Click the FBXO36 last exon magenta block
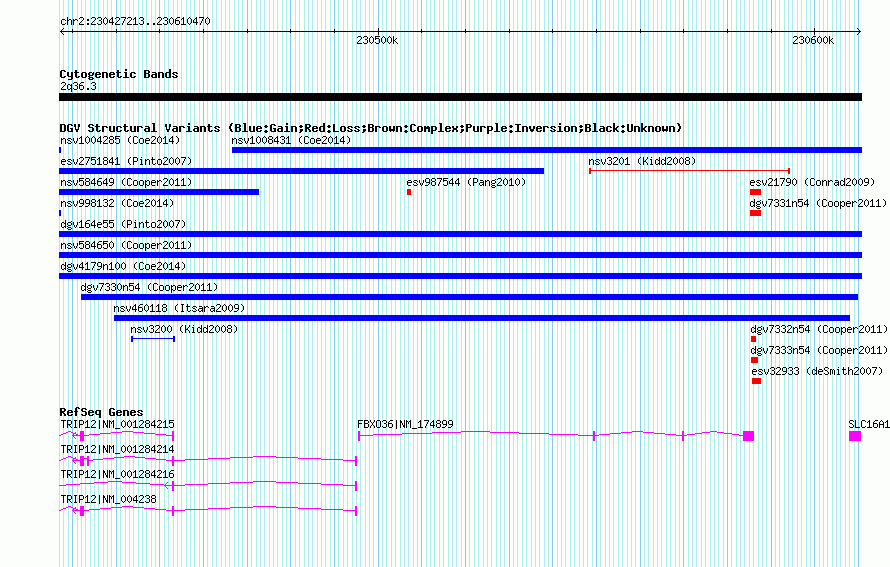The image size is (890, 567). (749, 436)
